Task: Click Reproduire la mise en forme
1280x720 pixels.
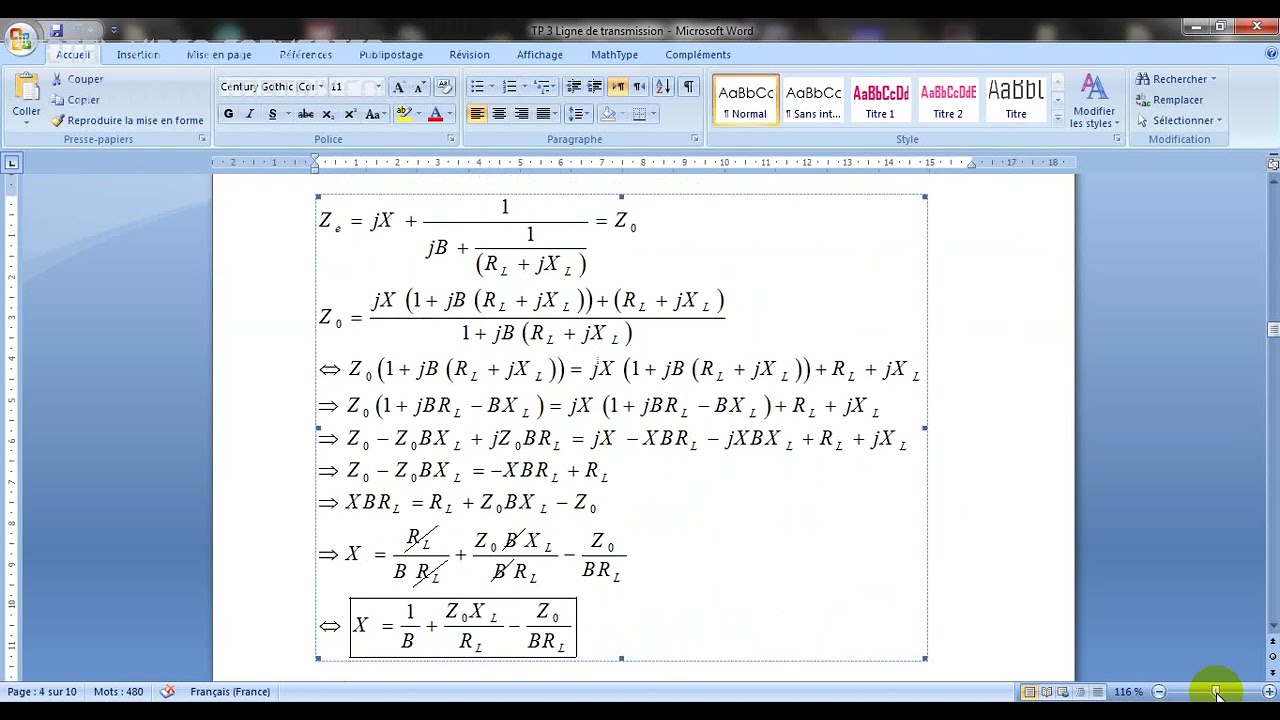Action: [x=127, y=121]
